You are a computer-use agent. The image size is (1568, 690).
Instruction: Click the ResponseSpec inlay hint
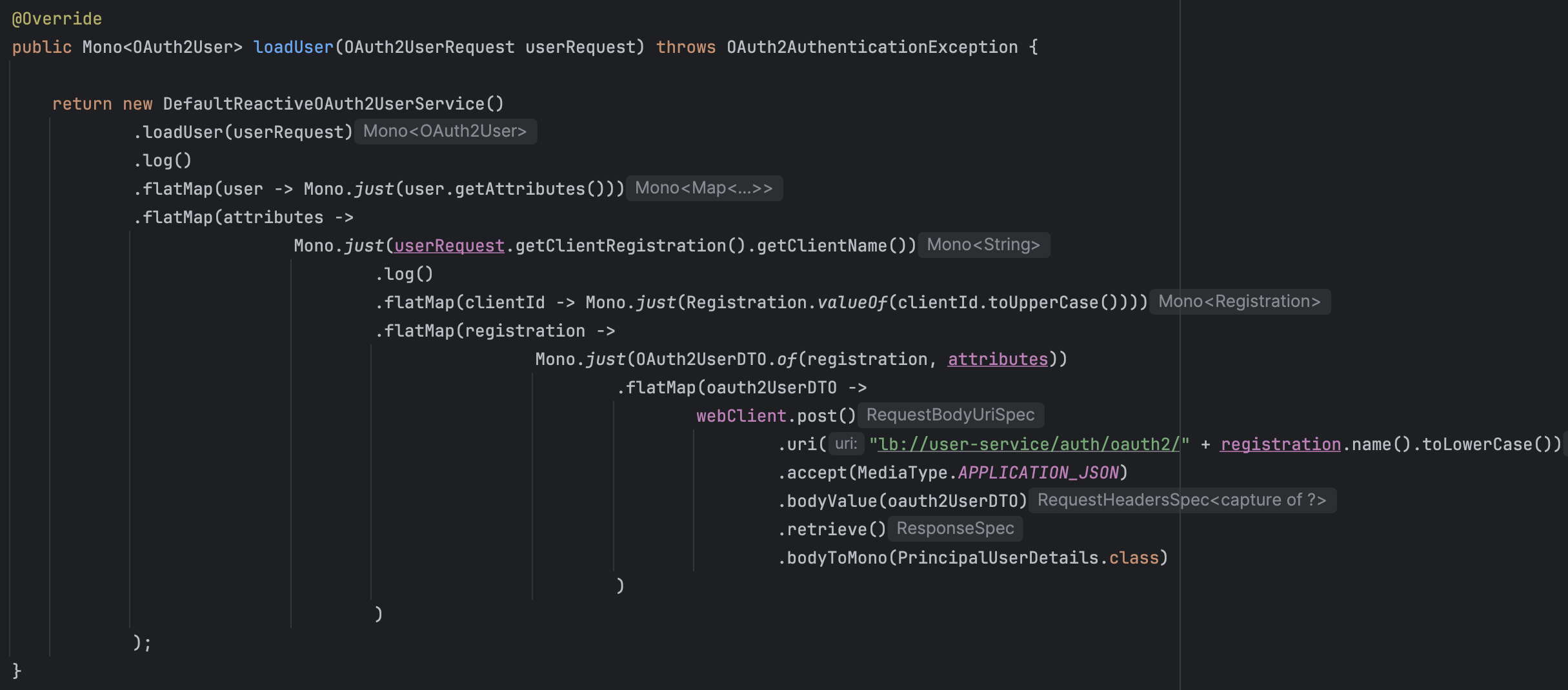click(x=955, y=529)
